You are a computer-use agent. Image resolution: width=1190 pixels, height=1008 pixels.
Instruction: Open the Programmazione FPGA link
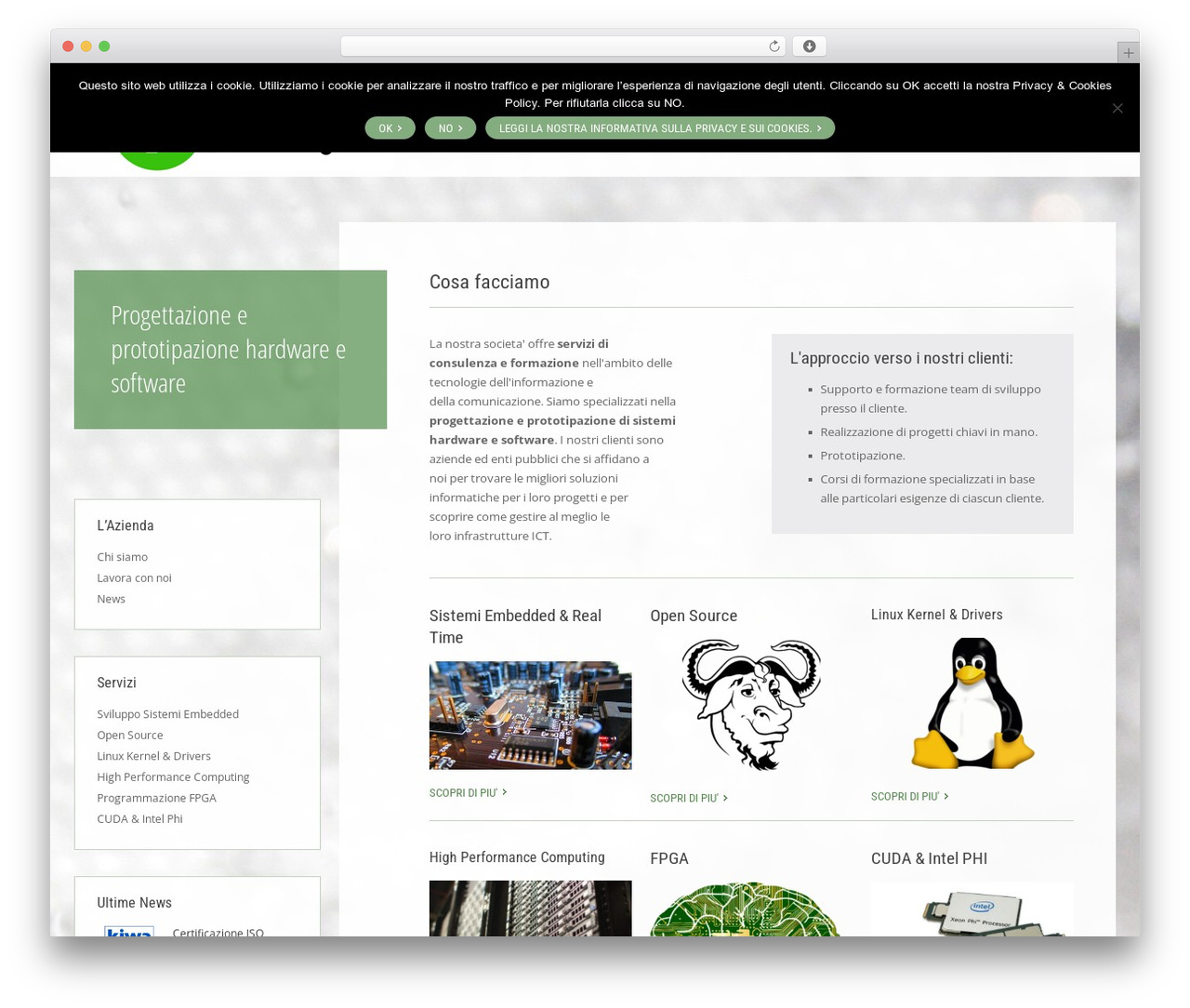(156, 798)
